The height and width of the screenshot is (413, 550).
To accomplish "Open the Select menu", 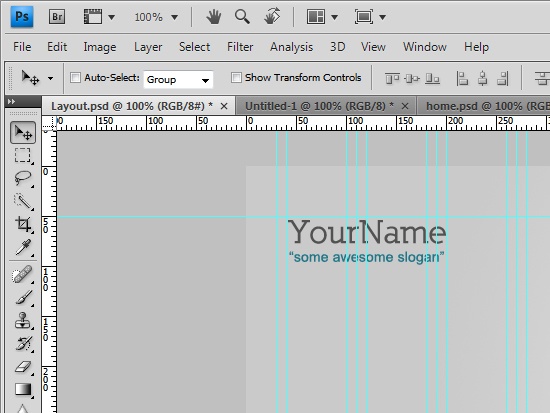I will (194, 47).
